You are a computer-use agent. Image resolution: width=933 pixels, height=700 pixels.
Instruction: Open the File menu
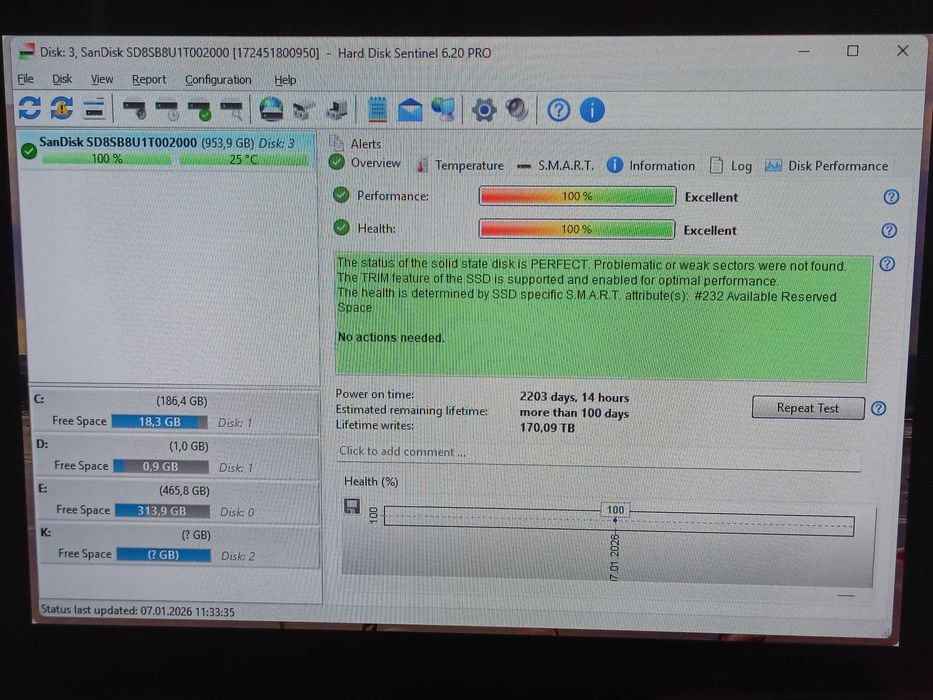[x=26, y=79]
